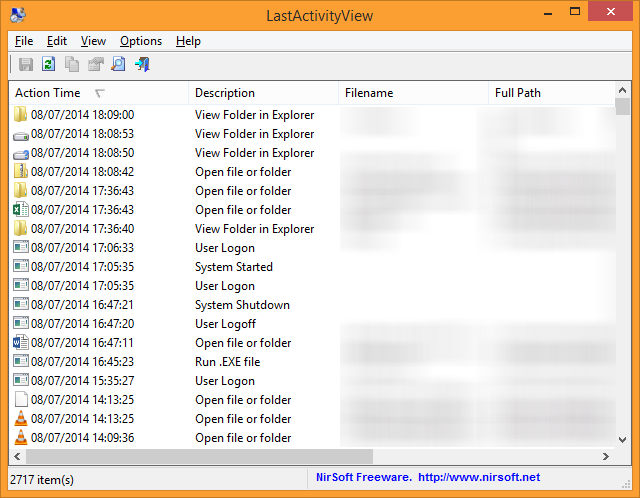Sort by Filename column header

(413, 93)
